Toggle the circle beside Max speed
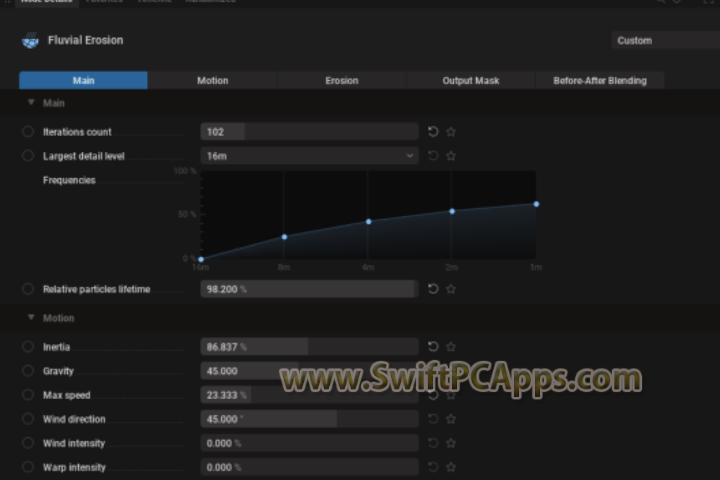The width and height of the screenshot is (720, 480). click(28, 395)
